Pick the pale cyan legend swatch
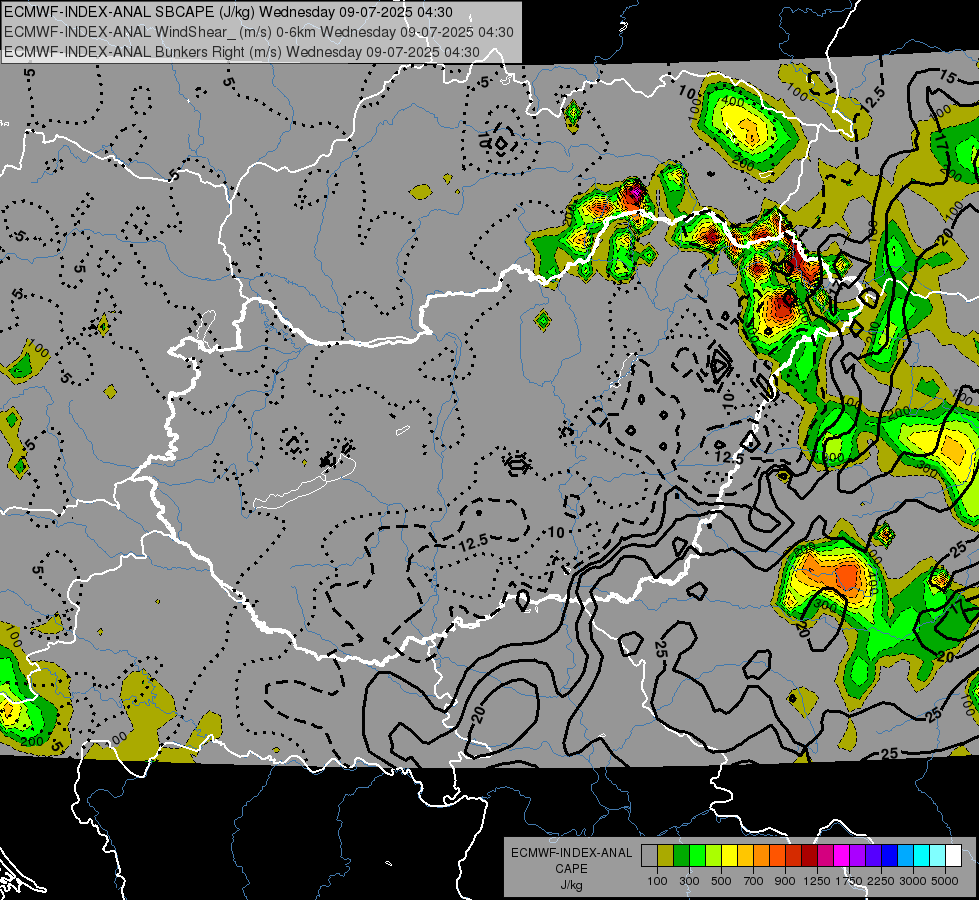 pyautogui.click(x=938, y=856)
